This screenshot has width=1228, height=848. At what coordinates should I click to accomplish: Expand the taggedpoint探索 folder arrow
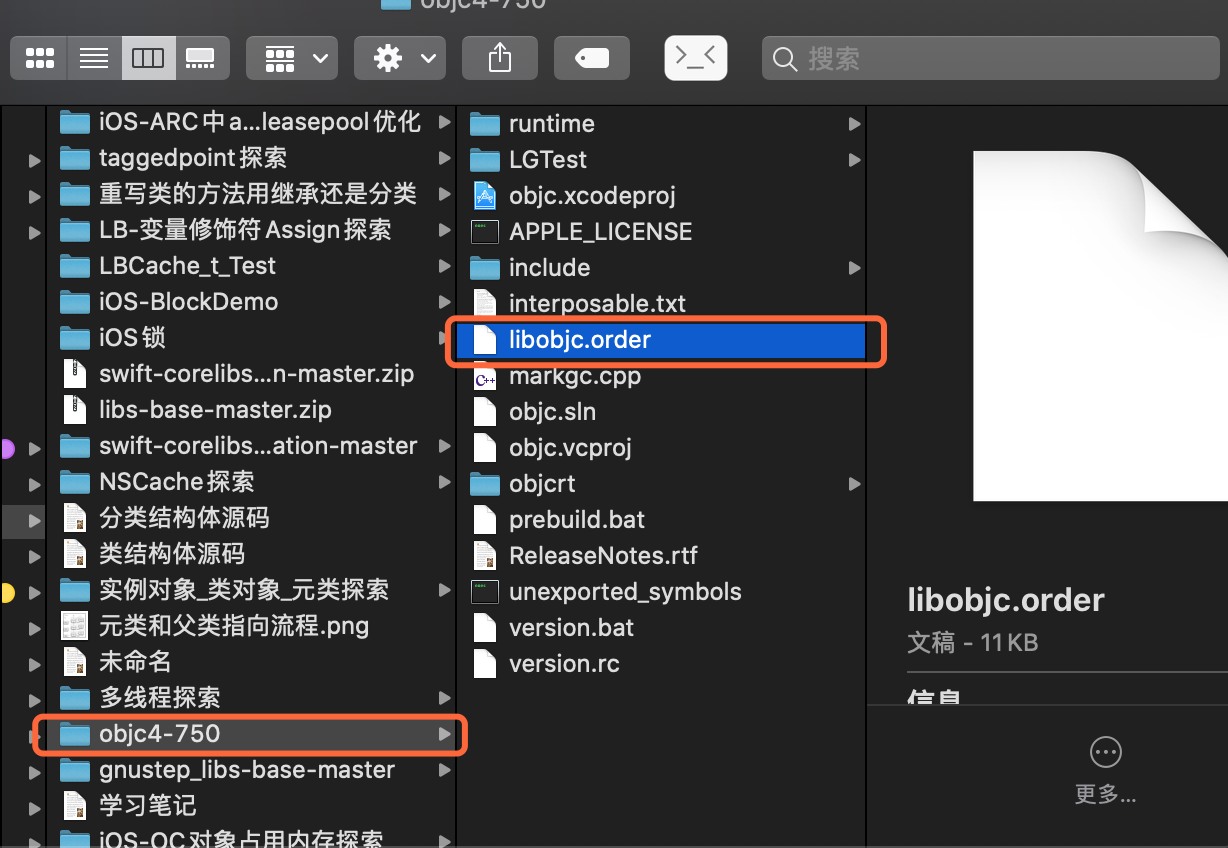(444, 158)
